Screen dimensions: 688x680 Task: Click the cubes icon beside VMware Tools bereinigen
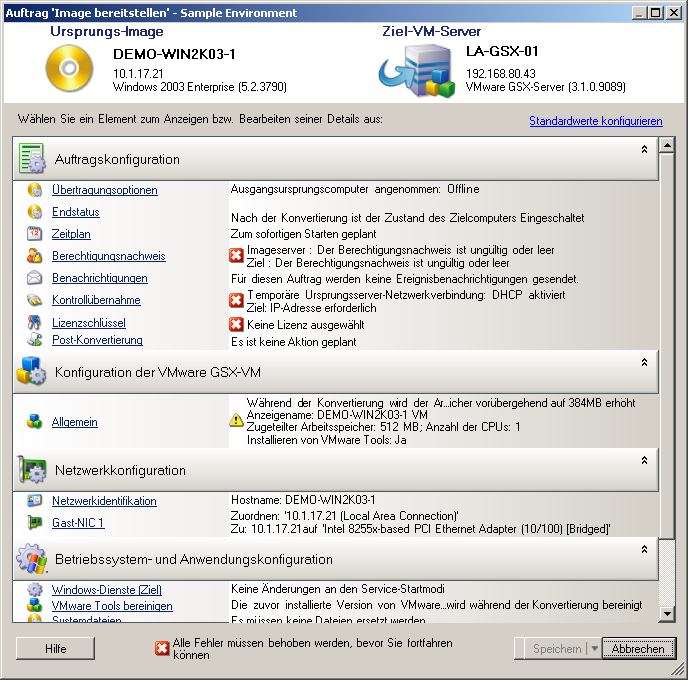coord(35,605)
